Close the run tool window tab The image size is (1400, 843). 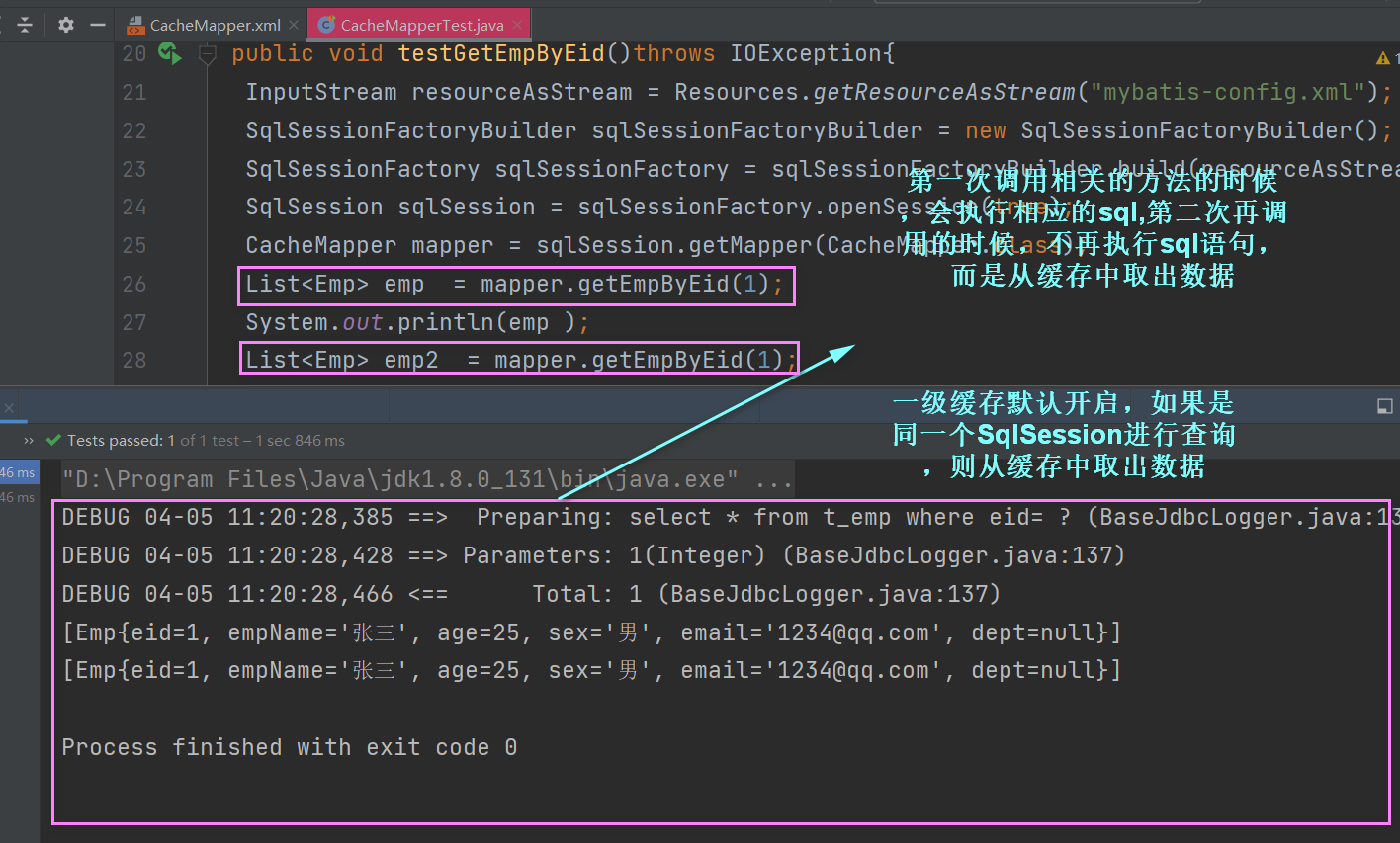pyautogui.click(x=9, y=407)
